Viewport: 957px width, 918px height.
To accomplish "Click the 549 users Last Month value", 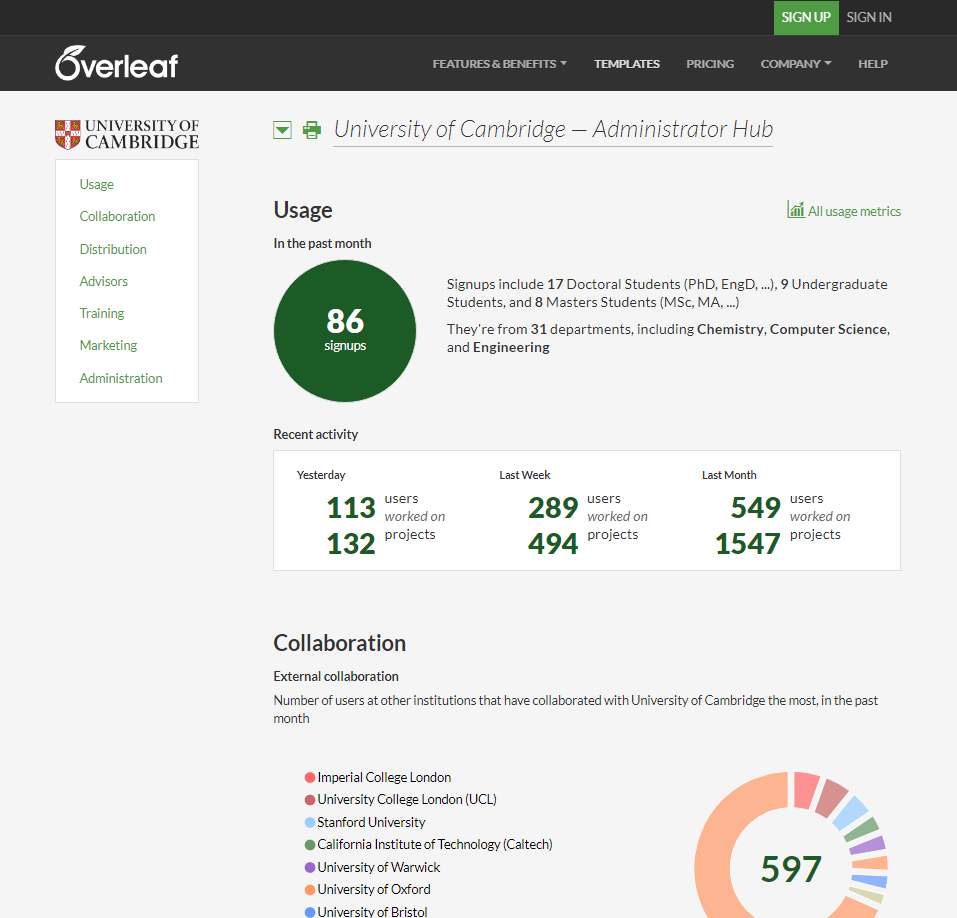I will 756,507.
